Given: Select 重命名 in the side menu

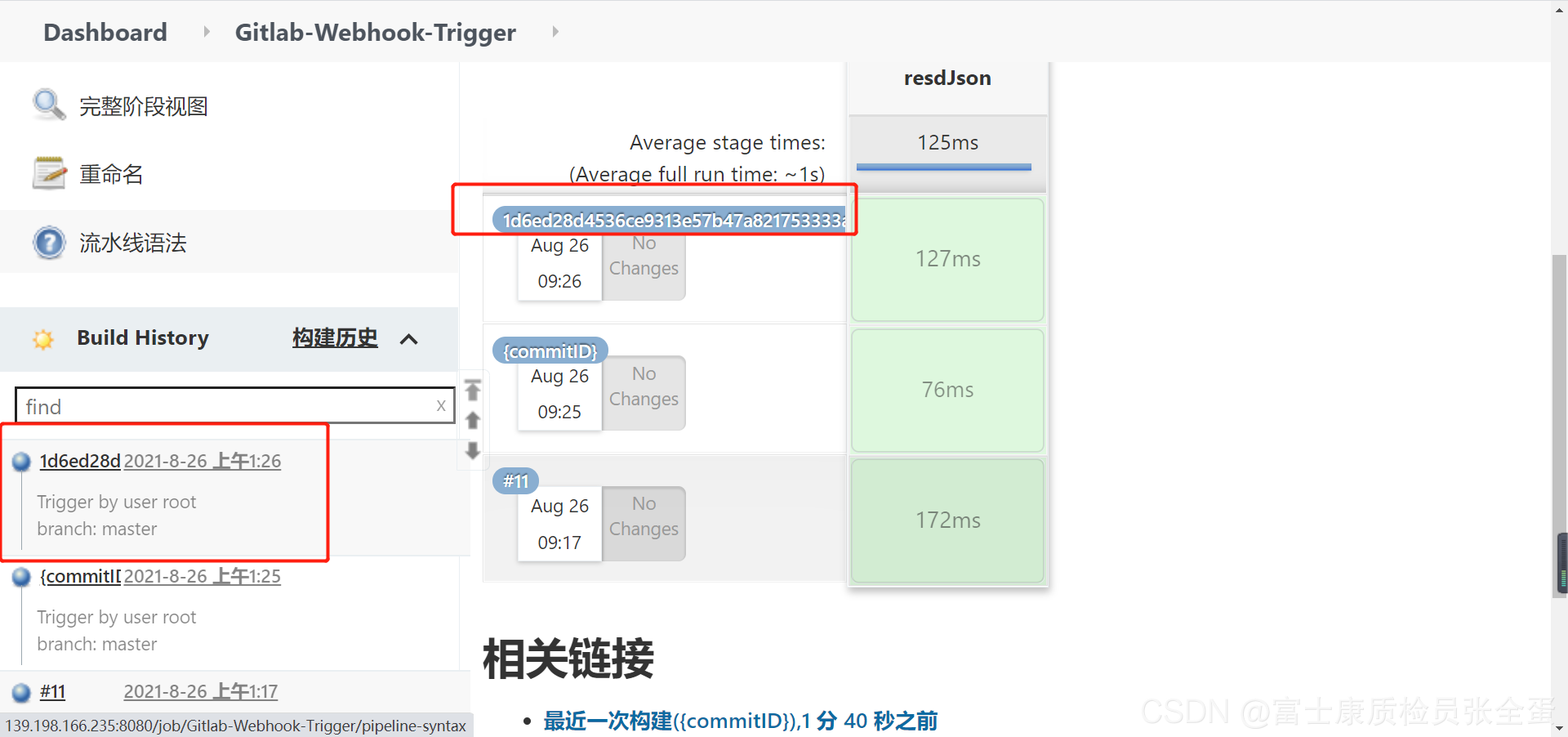Looking at the screenshot, I should (111, 174).
